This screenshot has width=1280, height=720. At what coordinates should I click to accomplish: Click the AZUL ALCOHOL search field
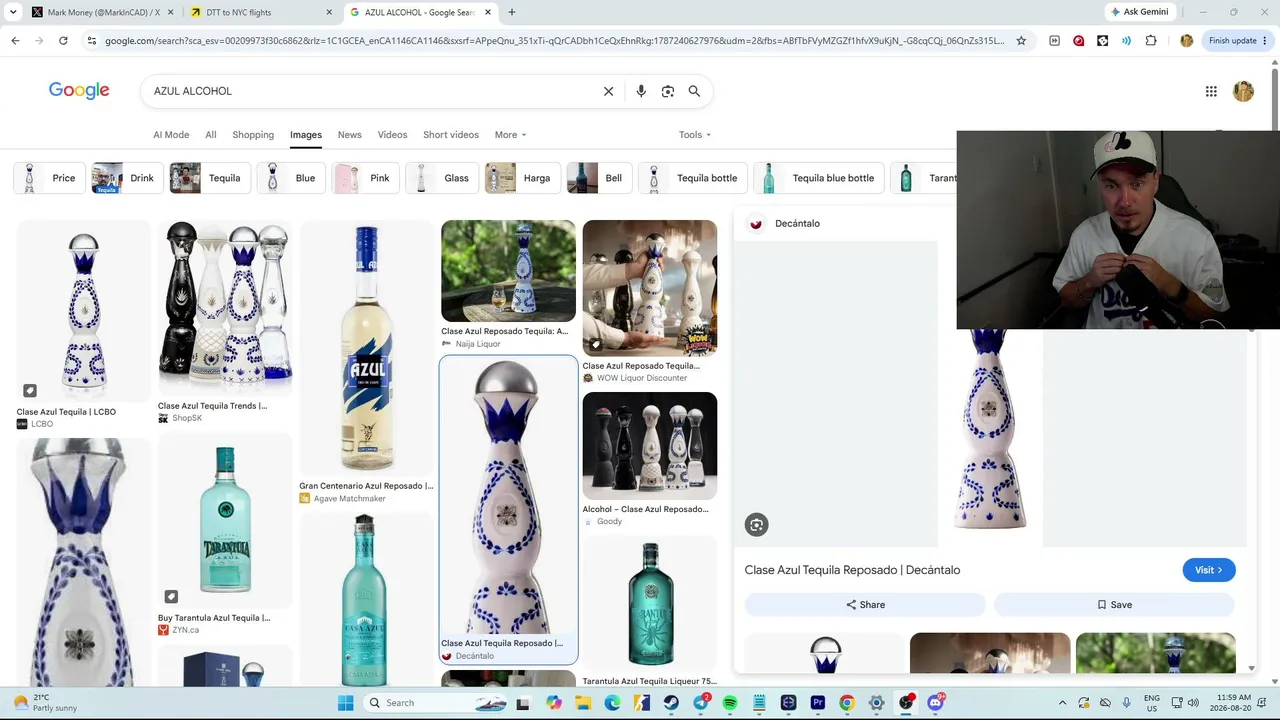point(370,91)
